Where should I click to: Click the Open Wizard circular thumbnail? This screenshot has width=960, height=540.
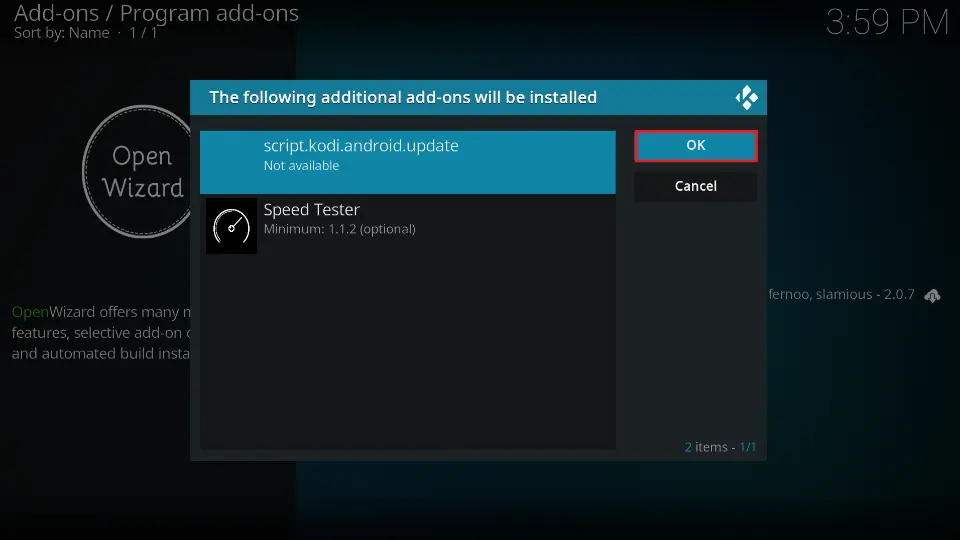[138, 171]
